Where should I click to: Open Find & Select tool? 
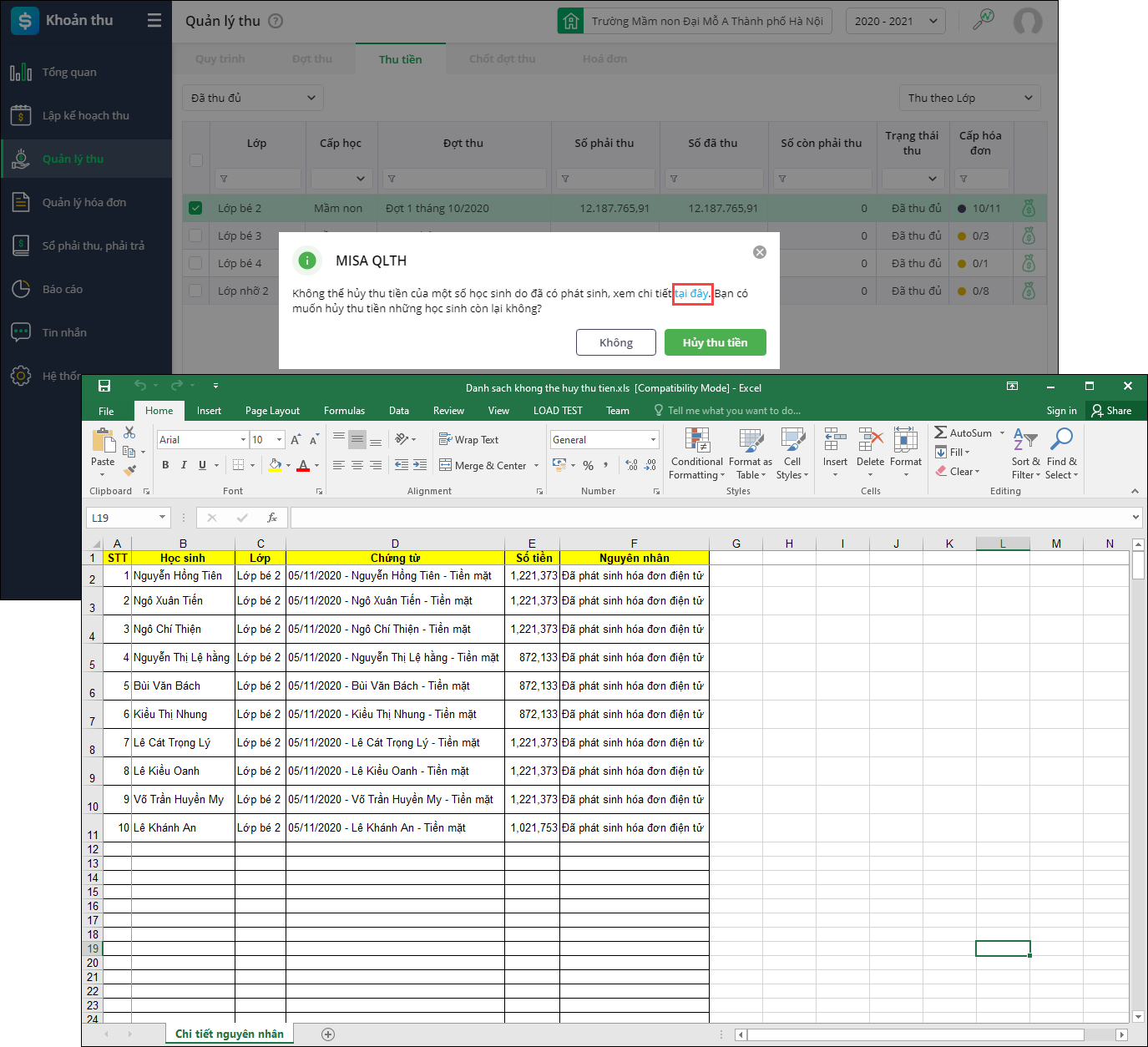(1061, 453)
